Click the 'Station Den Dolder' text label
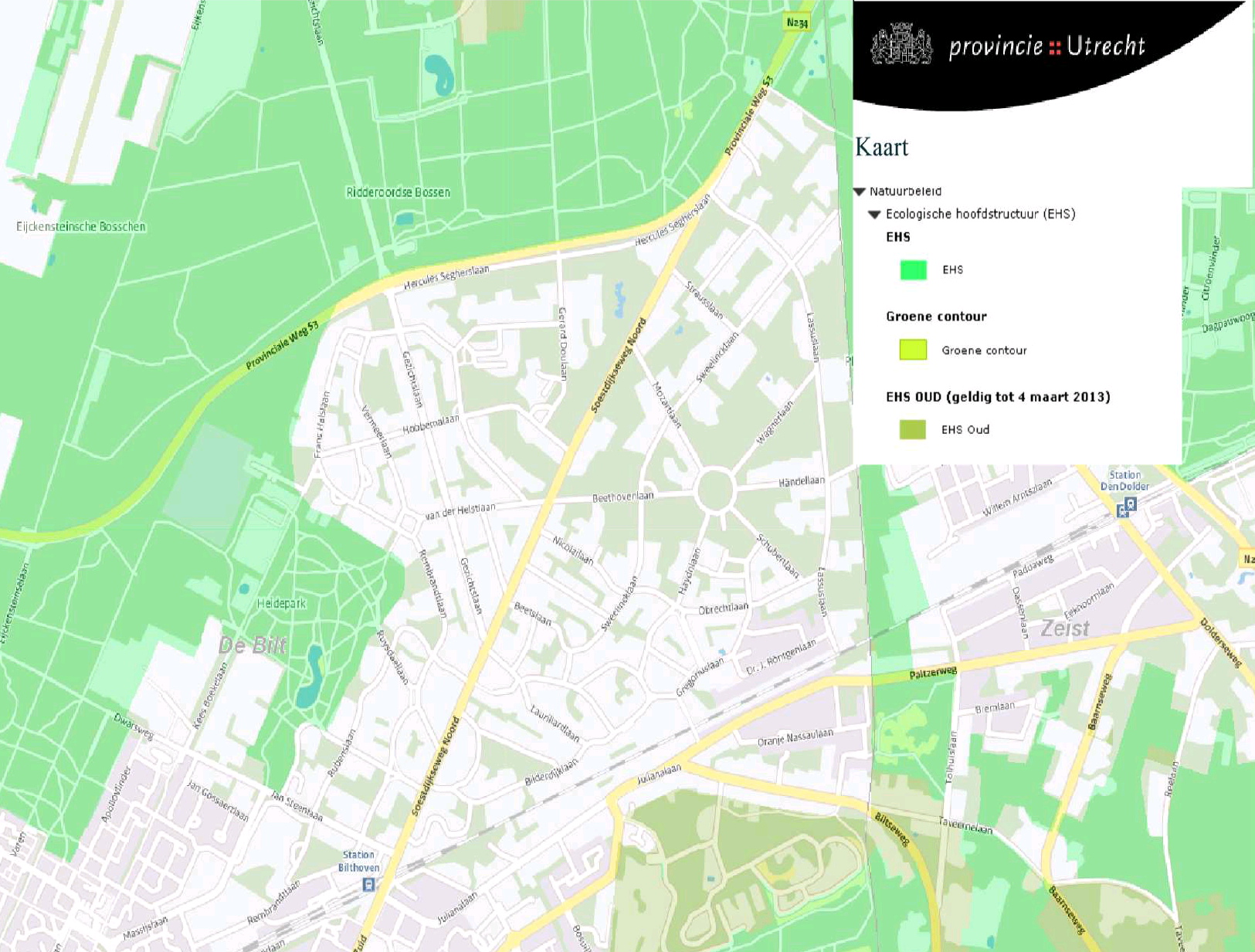This screenshot has height=952, width=1255. pos(1124,481)
